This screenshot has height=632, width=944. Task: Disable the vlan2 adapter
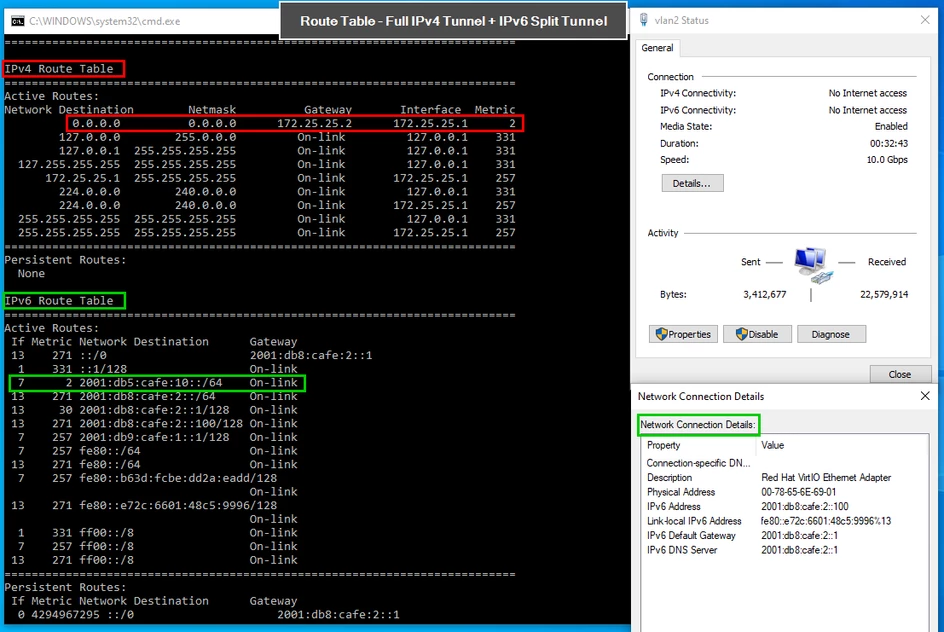tap(757, 334)
